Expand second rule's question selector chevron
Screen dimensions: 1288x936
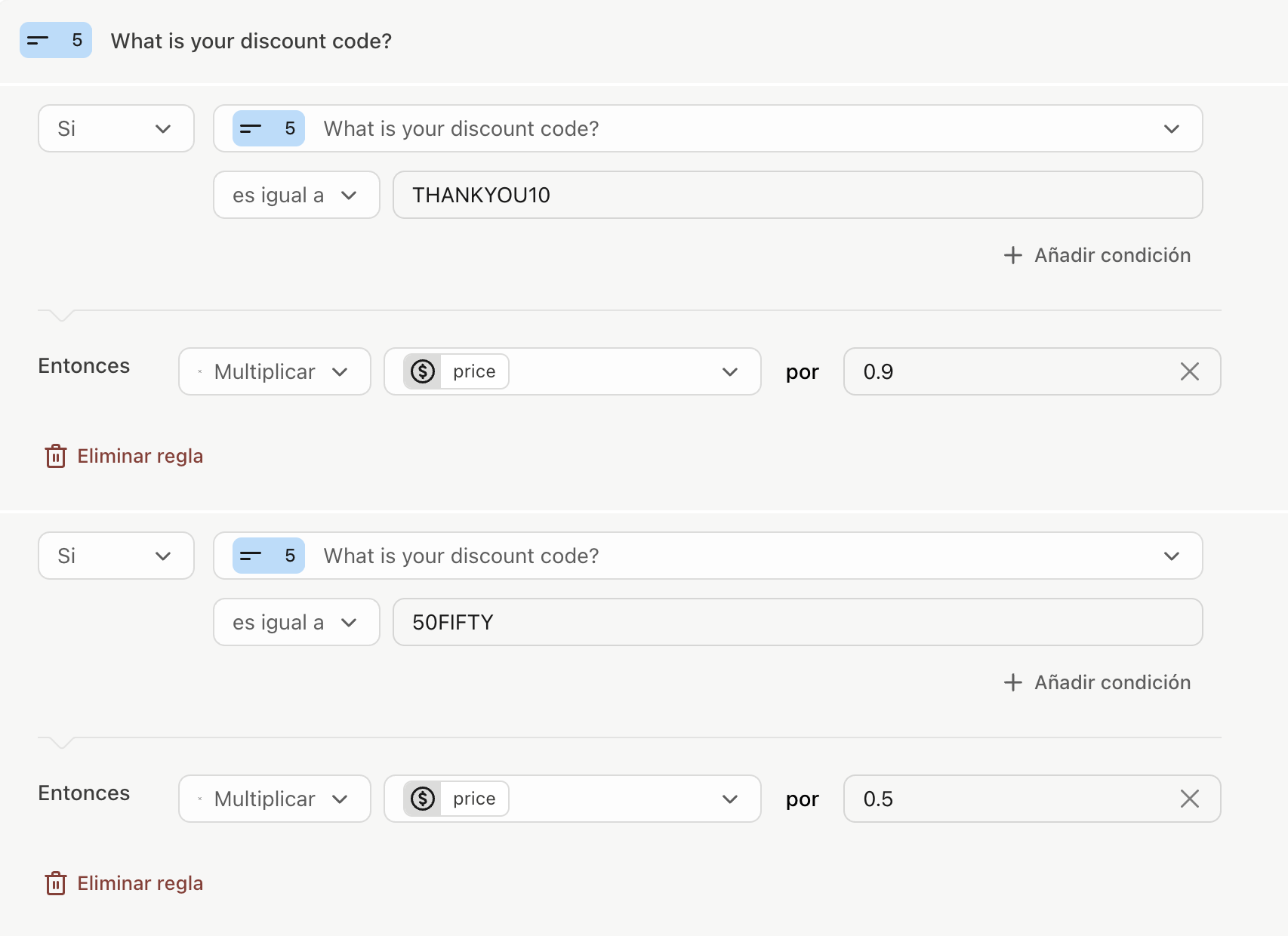[1171, 556]
